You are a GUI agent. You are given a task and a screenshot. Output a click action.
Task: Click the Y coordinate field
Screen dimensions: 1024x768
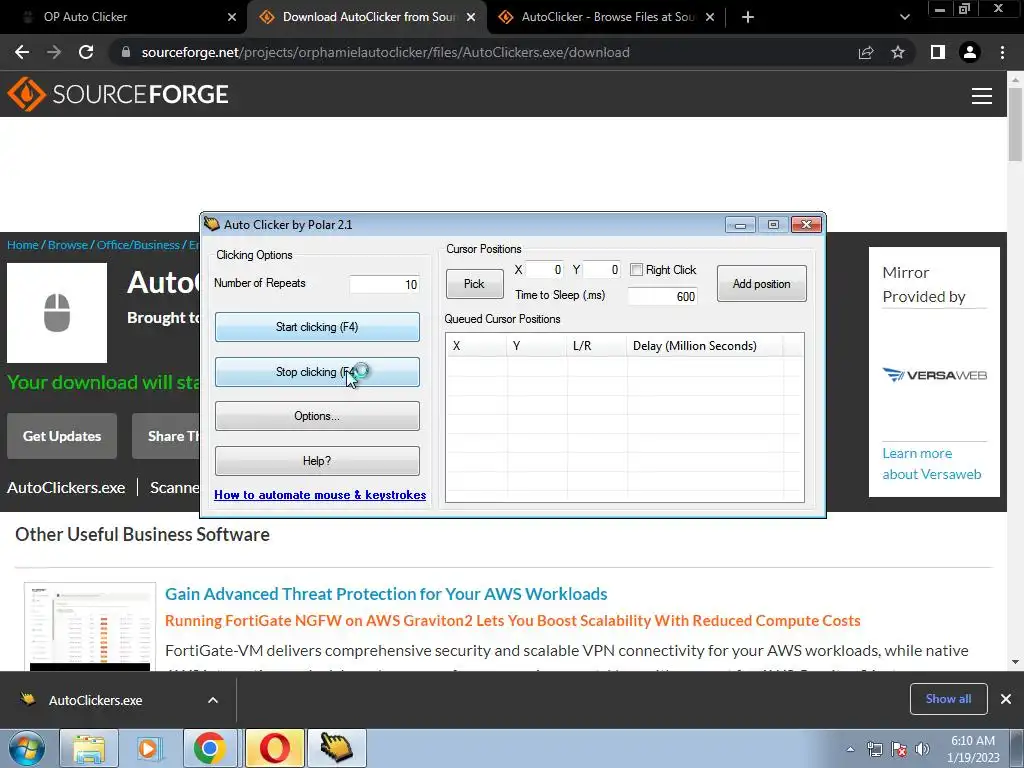[x=601, y=270]
